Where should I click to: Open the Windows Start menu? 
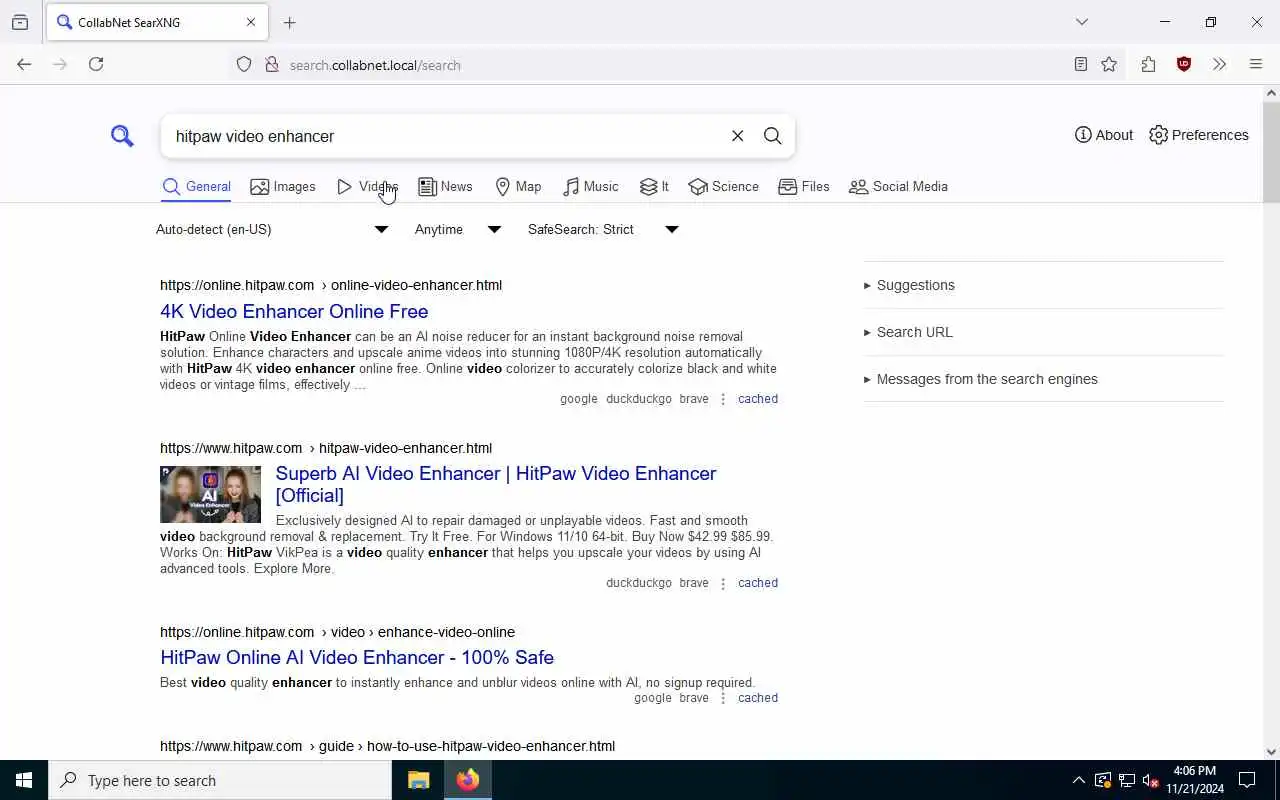point(24,780)
